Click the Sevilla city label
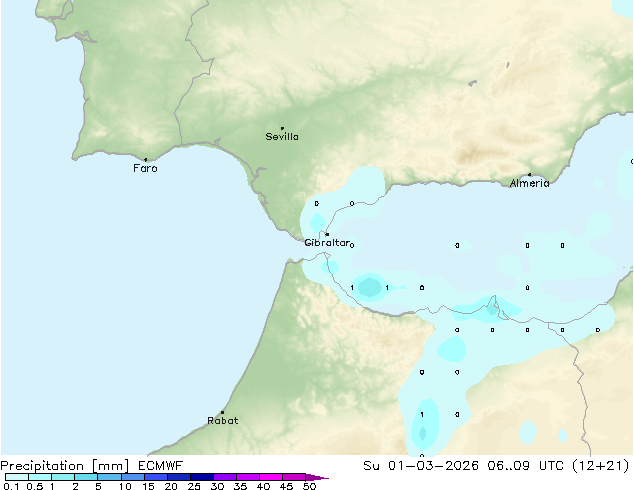Screen dimensions: 634x490 pos(282,137)
